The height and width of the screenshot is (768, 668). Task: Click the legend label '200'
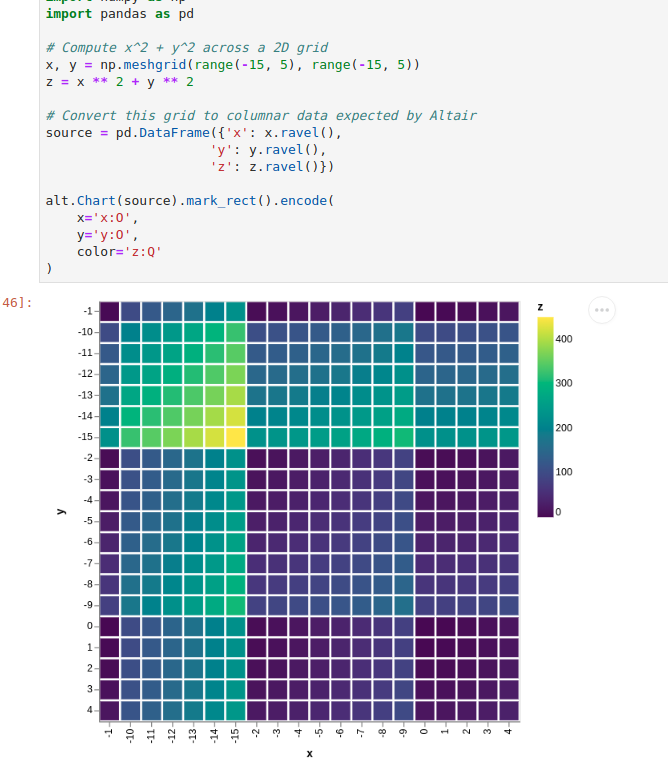564,428
